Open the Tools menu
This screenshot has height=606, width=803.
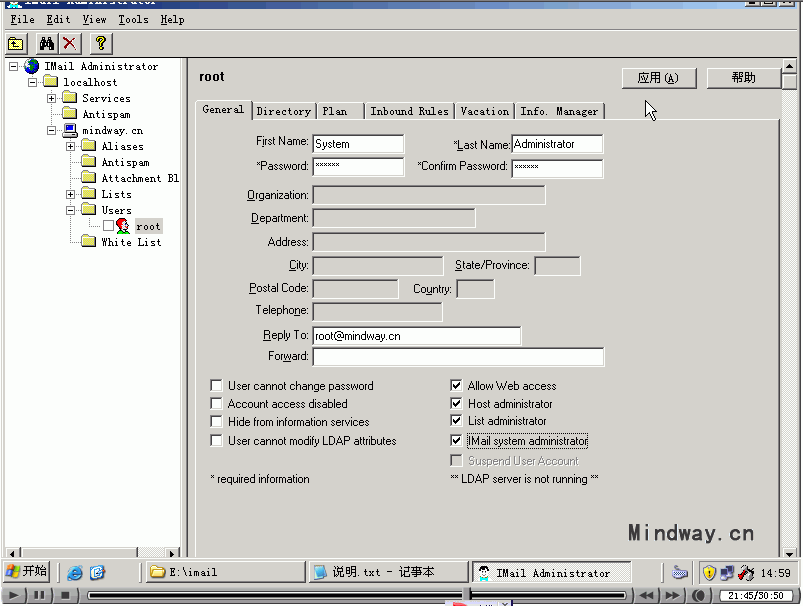(x=133, y=19)
